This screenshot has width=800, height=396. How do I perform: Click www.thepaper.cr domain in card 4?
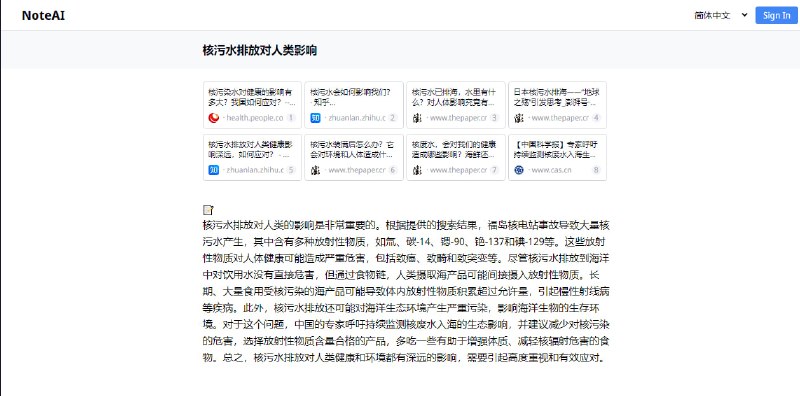click(560, 118)
